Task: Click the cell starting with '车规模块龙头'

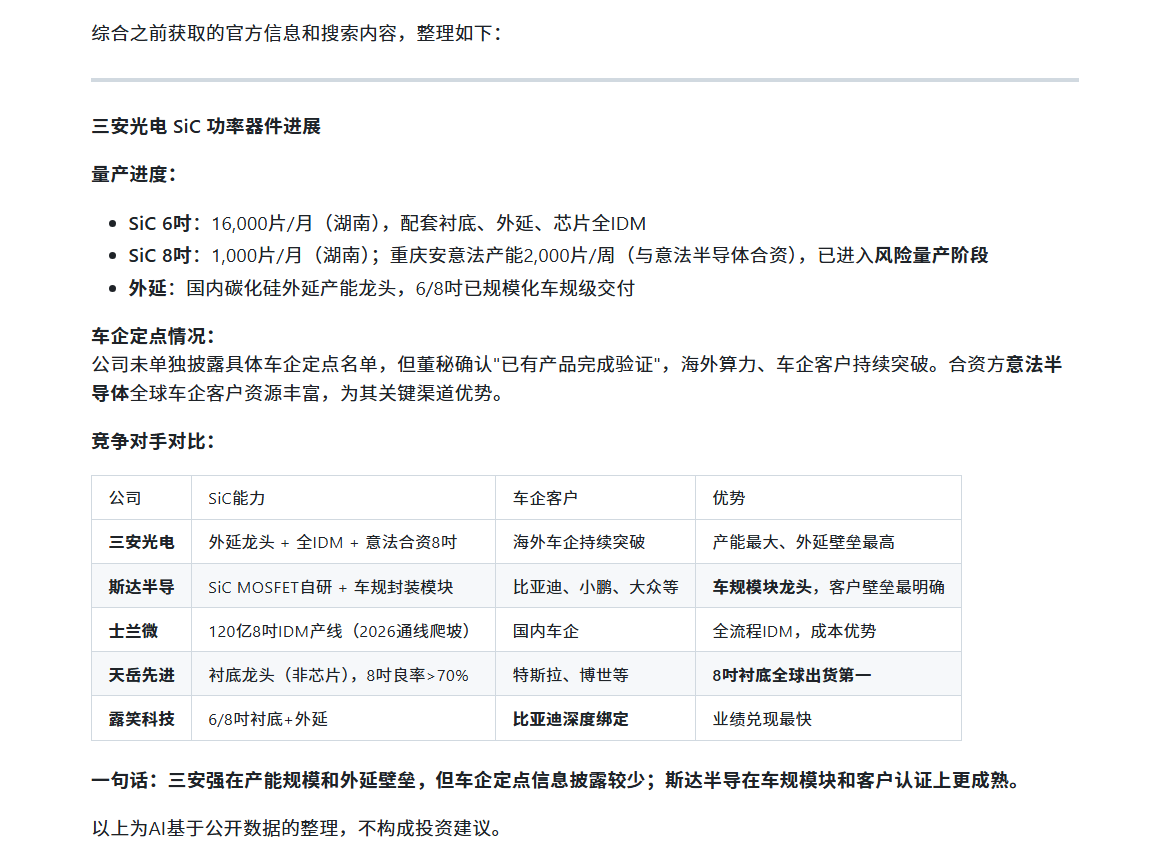Action: pos(828,586)
